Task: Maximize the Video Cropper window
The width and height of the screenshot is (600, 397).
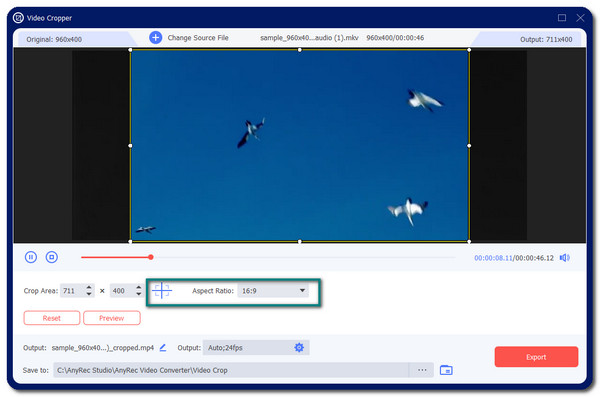Action: (562, 18)
